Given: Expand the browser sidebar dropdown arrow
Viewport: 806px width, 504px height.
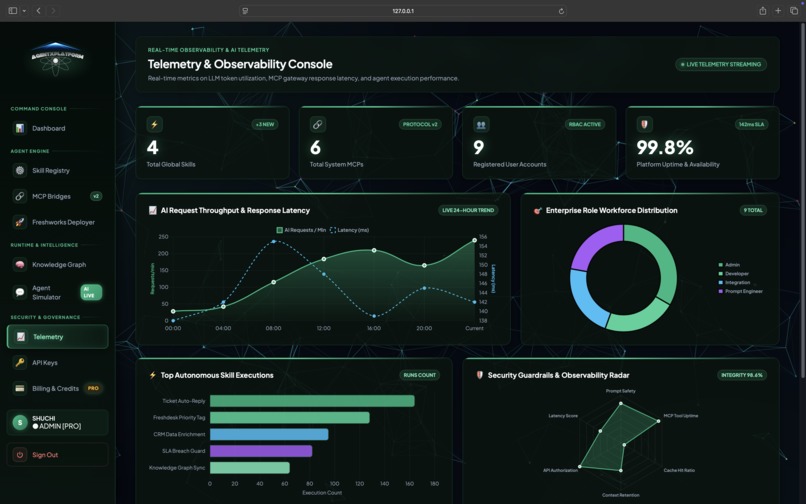Looking at the screenshot, I should pos(24,11).
